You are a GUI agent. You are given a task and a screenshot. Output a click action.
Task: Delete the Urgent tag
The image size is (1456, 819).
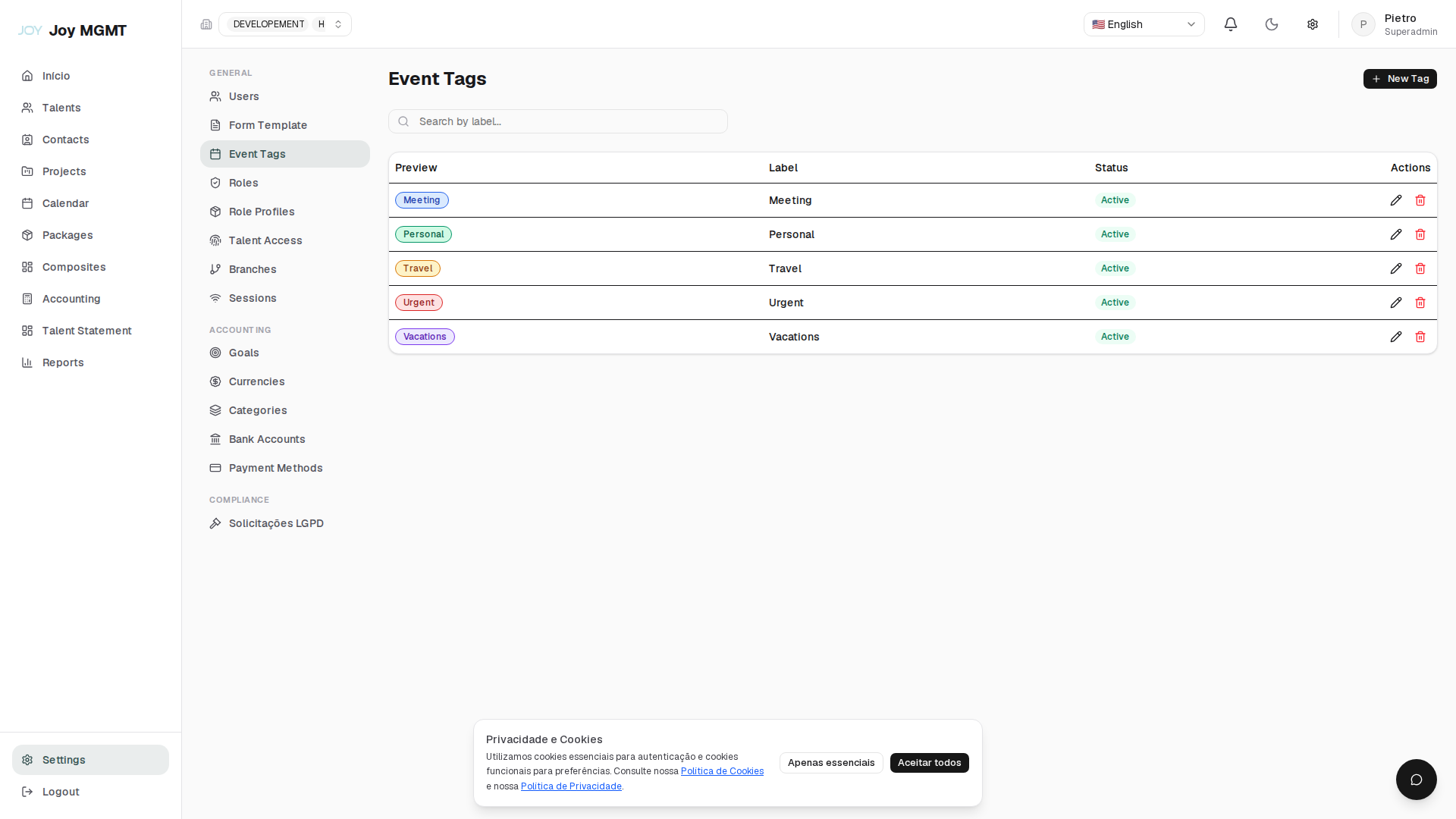point(1420,303)
